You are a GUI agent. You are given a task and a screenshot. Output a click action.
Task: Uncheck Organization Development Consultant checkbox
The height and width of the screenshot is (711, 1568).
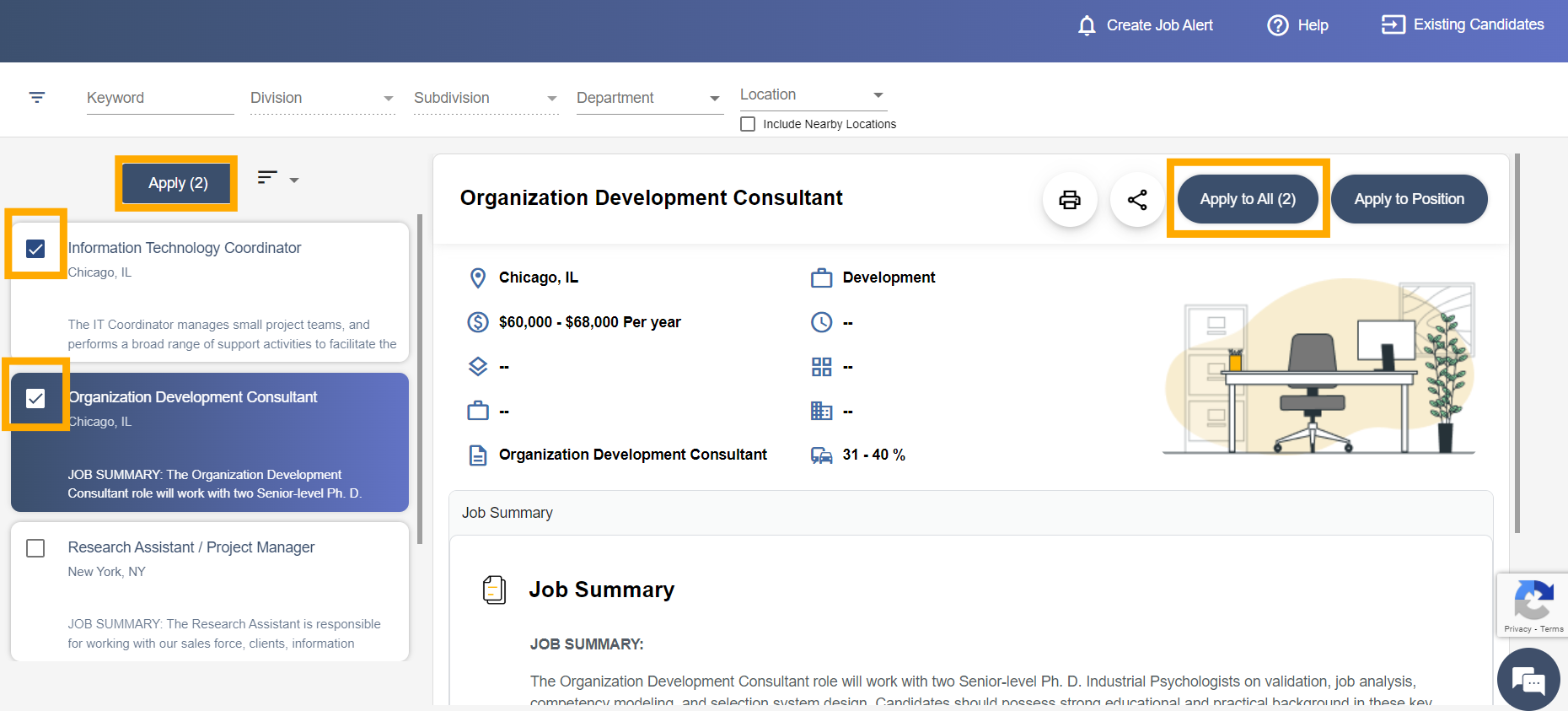[35, 398]
